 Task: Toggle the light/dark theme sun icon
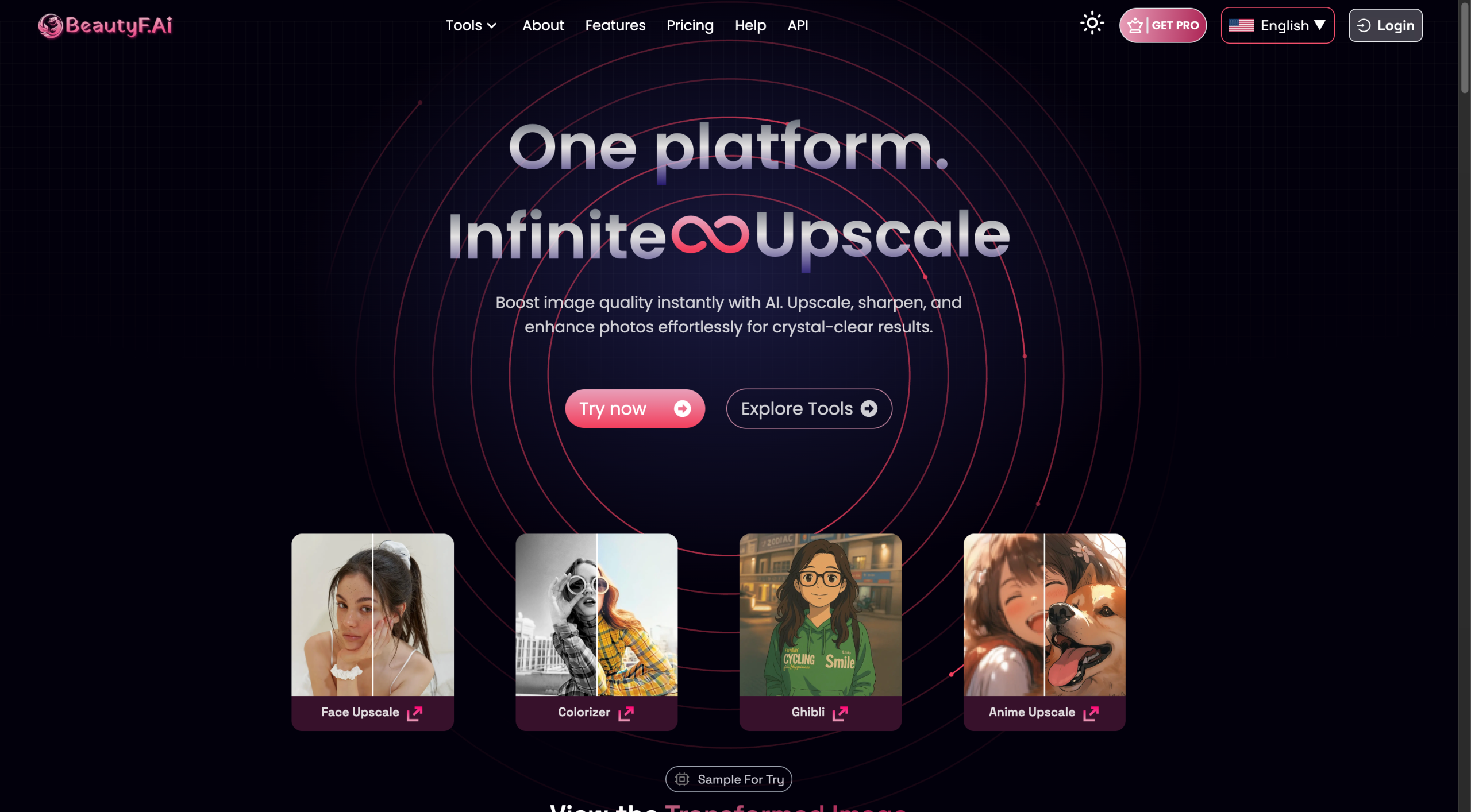[1092, 24]
